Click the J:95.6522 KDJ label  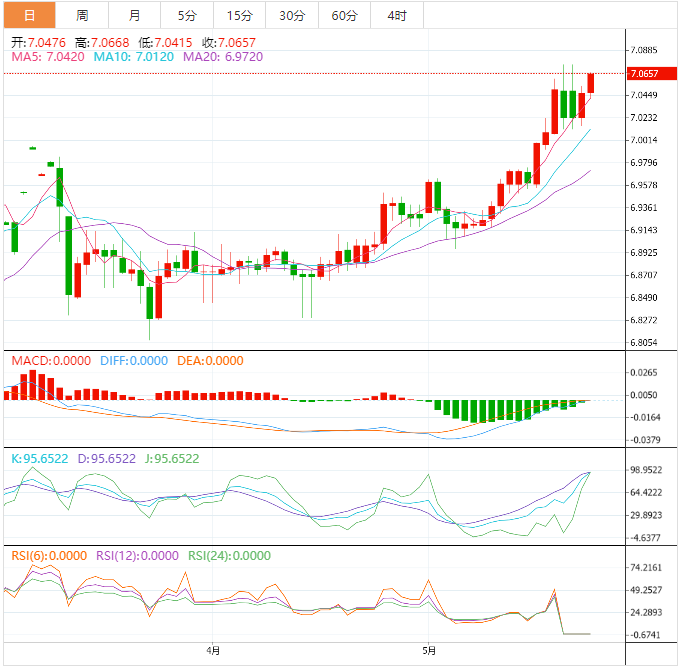point(172,458)
